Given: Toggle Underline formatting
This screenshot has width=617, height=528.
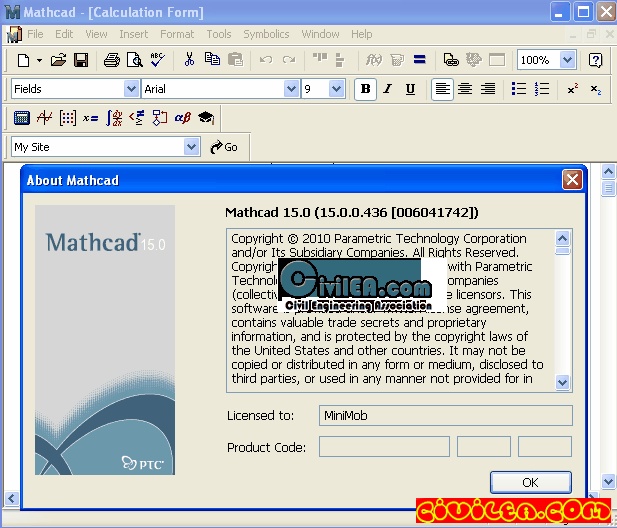Looking at the screenshot, I should click(410, 89).
